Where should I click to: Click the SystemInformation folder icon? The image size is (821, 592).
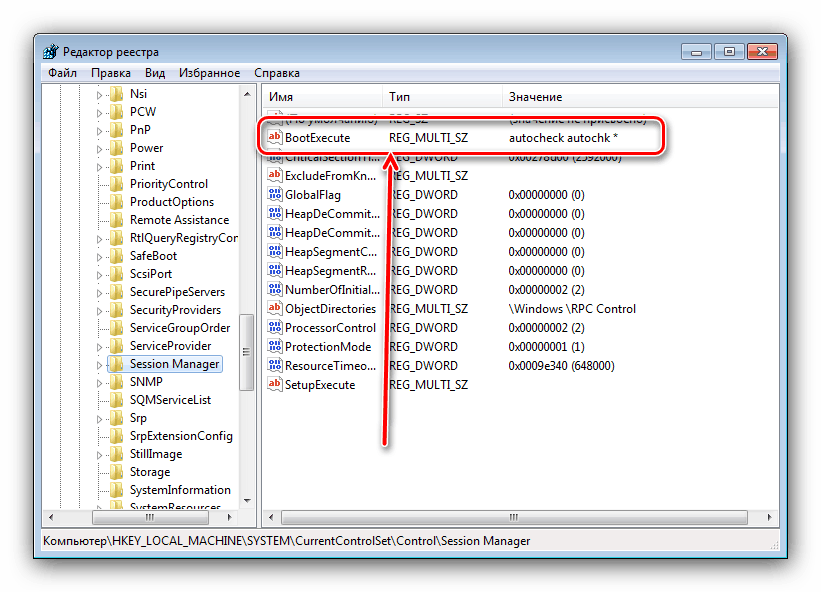(x=117, y=490)
